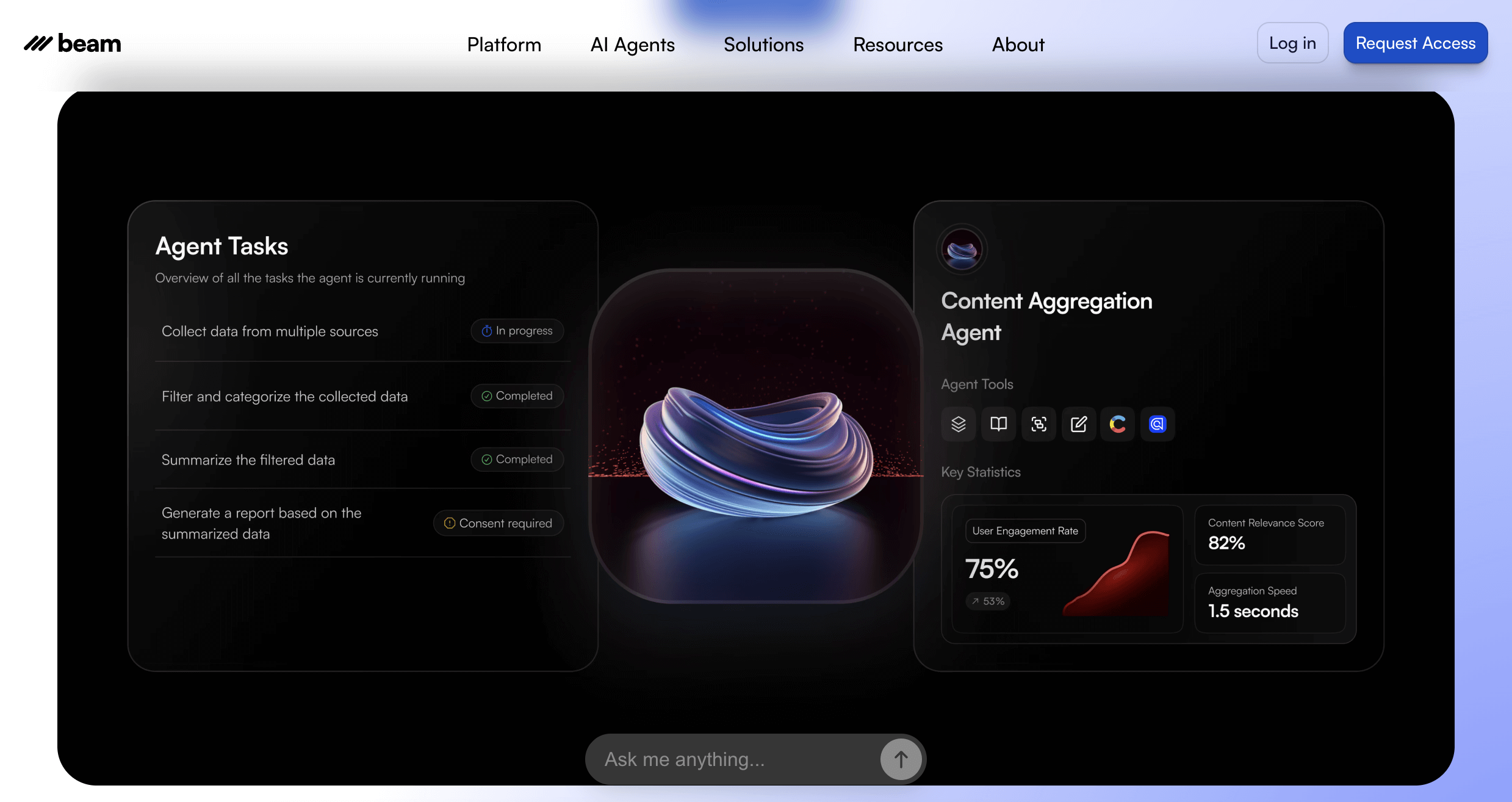Click the scan-frame agent tool icon
The height and width of the screenshot is (802, 1512).
1039,424
